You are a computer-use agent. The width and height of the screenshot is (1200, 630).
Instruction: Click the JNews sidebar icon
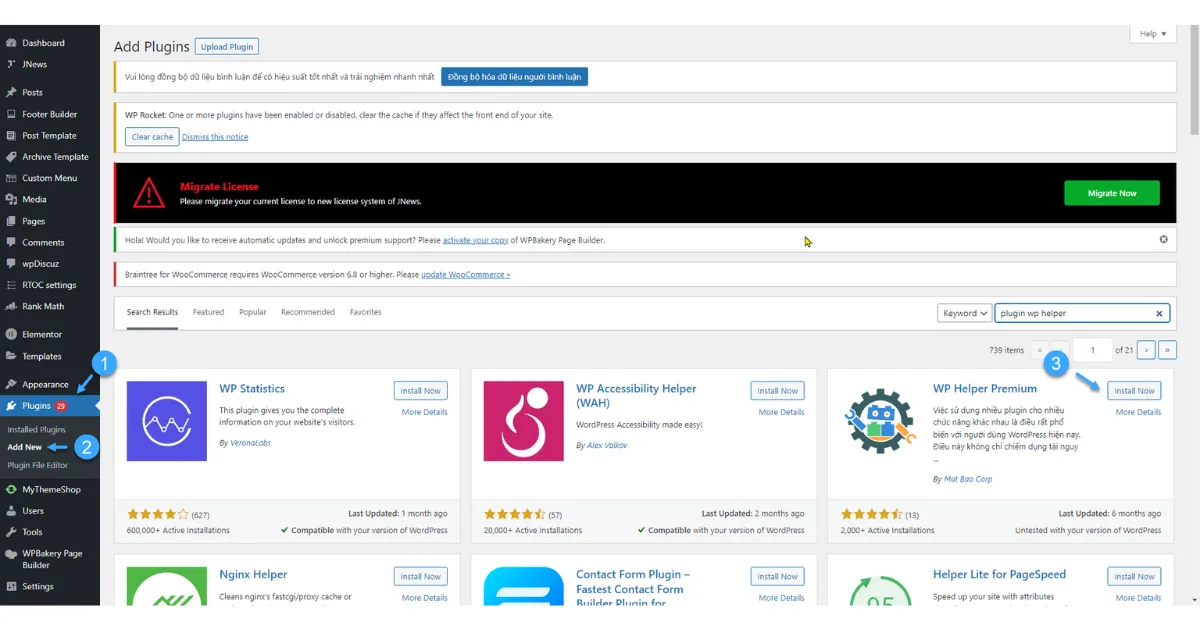click(11, 64)
